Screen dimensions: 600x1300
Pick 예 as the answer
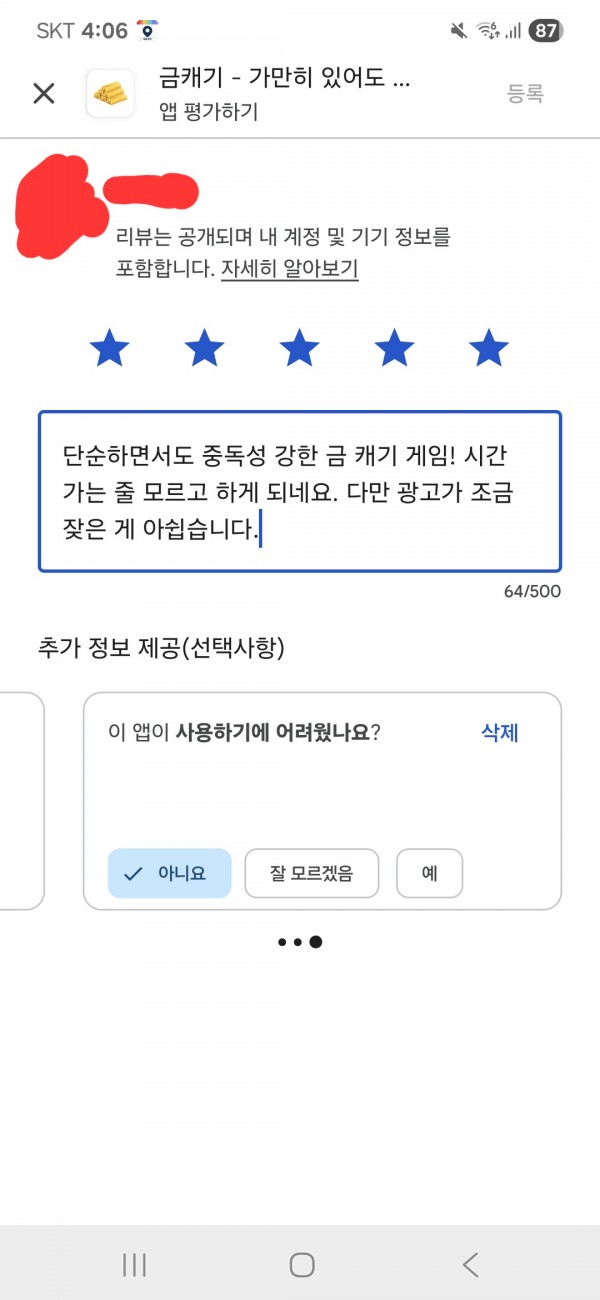point(429,873)
